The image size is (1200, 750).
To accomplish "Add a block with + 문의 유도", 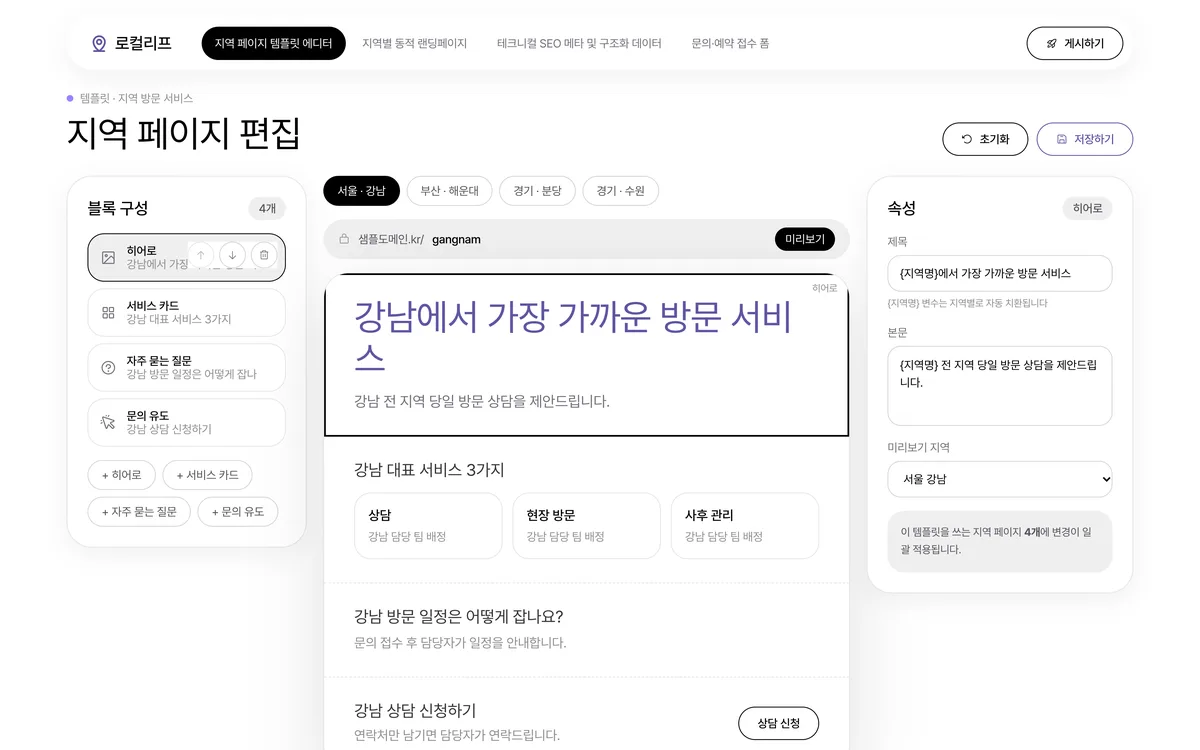I will (238, 511).
